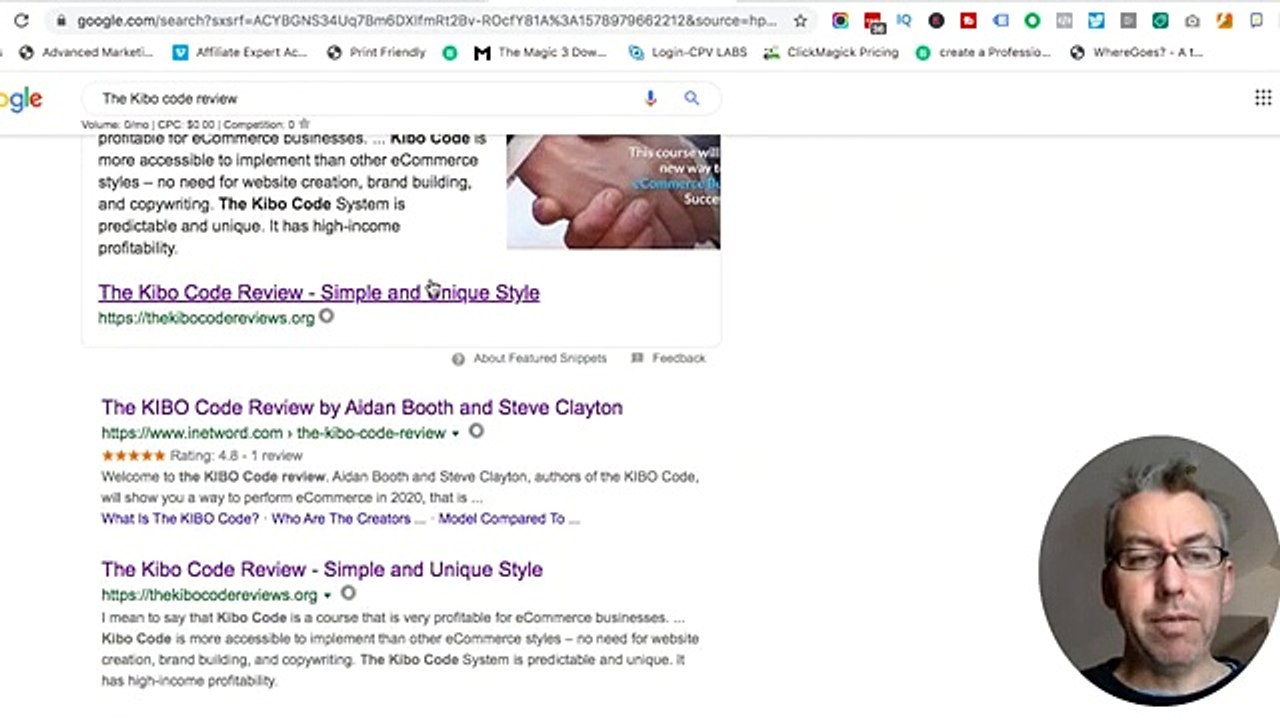
Task: Click the circle icon beside inetword.com result
Action: click(x=476, y=431)
